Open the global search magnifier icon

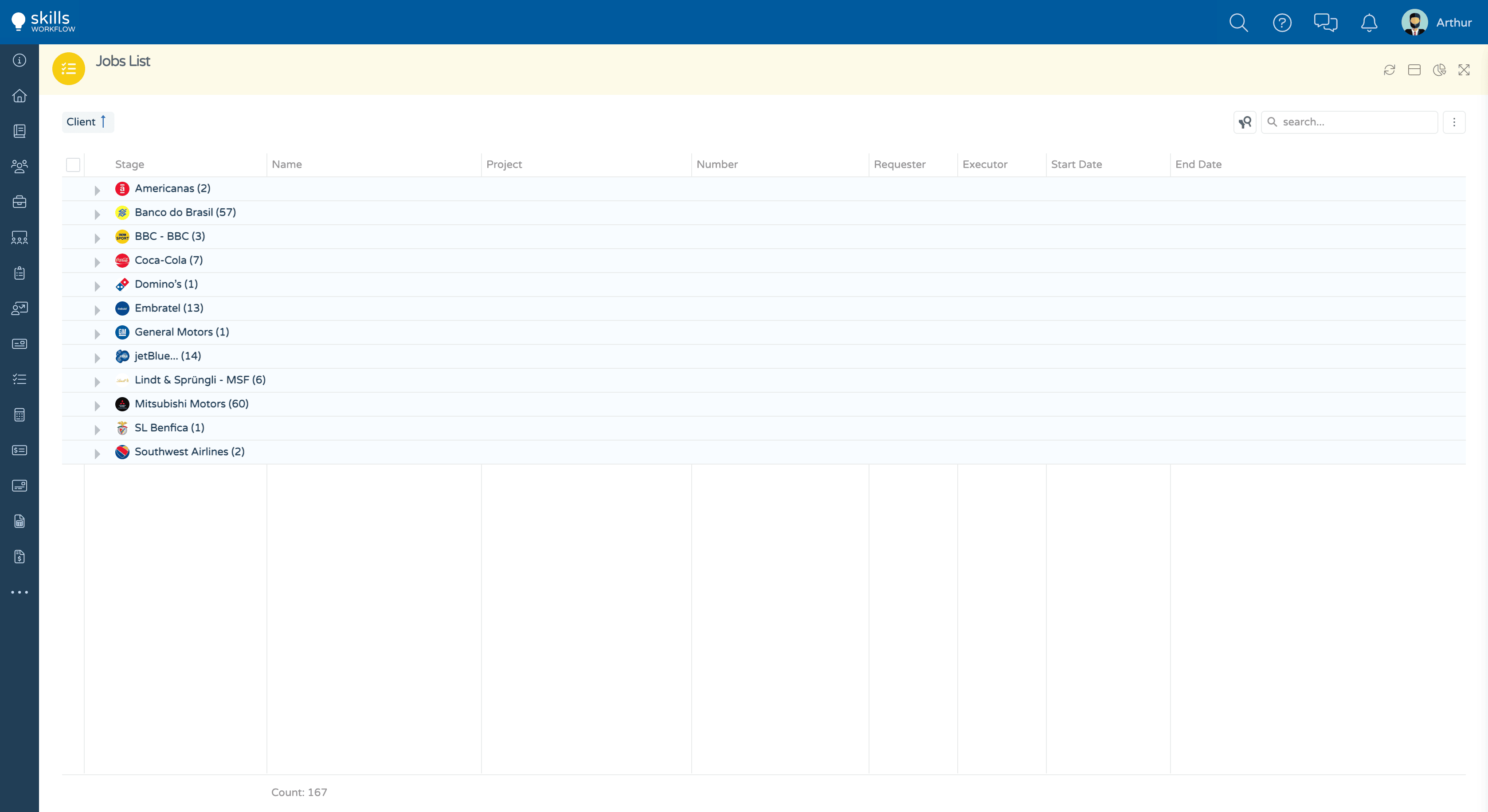click(x=1238, y=23)
